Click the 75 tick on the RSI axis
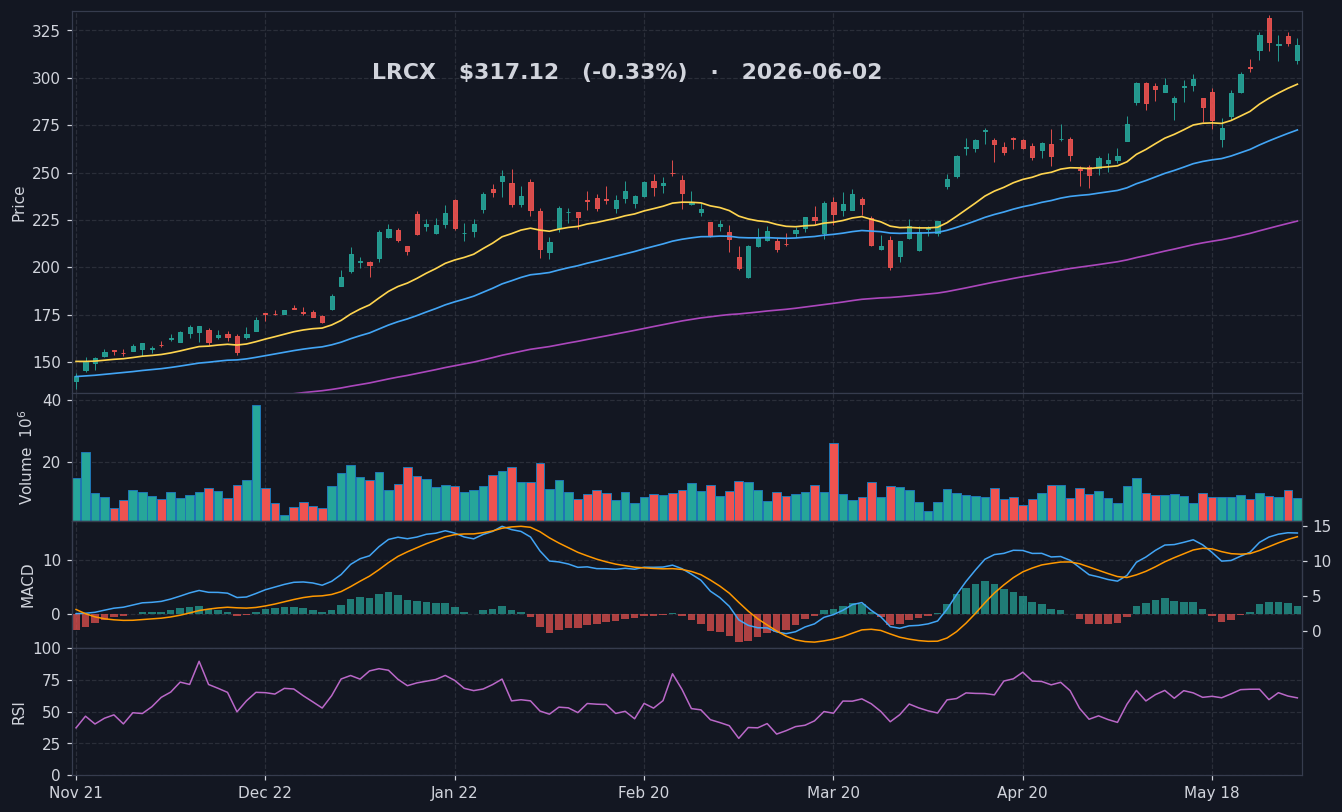 (x=51, y=681)
